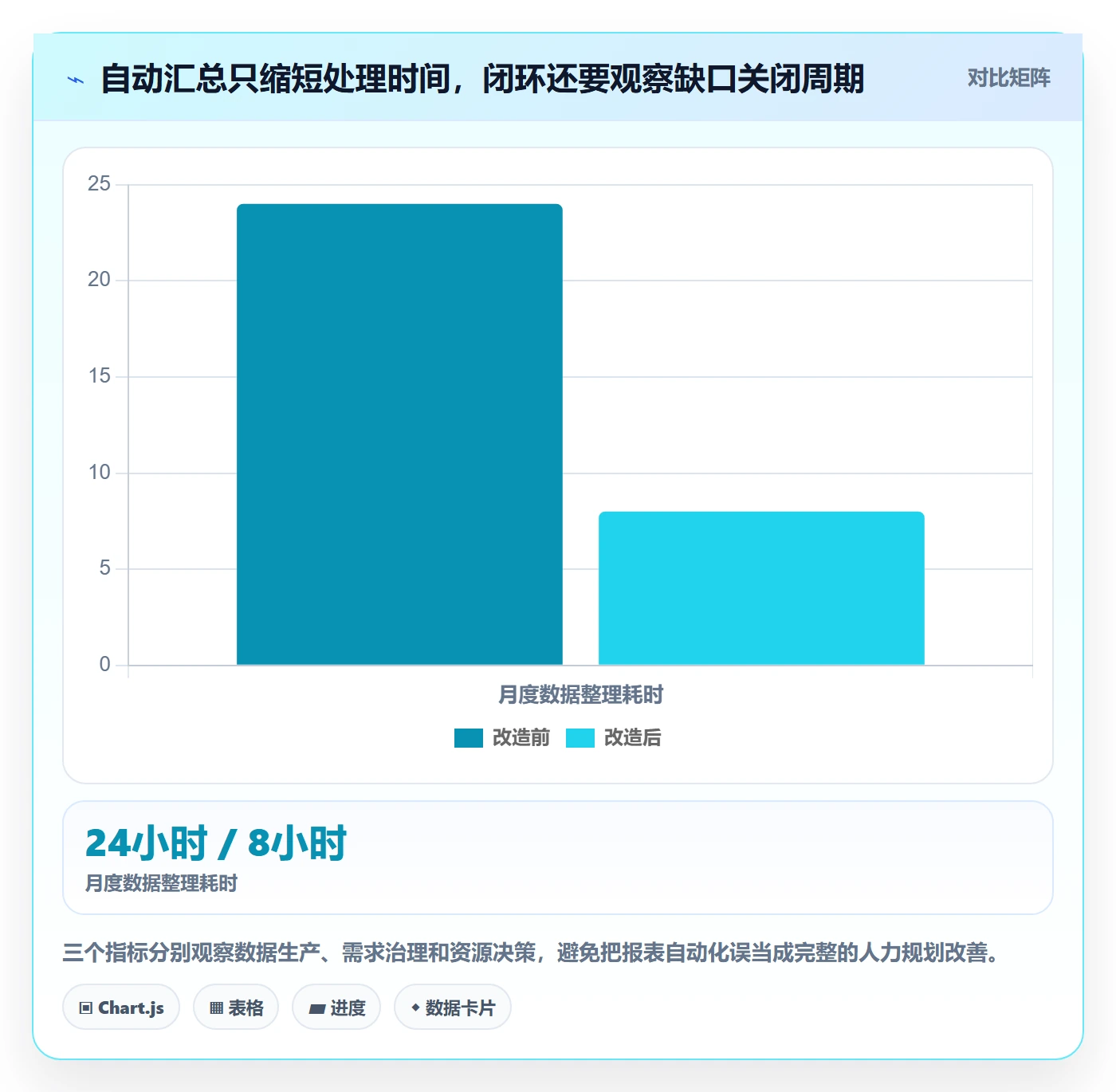1116x1092 pixels.
Task: Select the 数据卡片 tag chip
Action: pos(453,1008)
